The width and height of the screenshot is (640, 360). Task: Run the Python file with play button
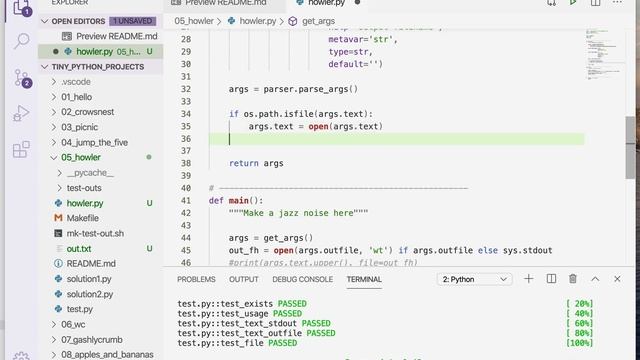[573, 3]
